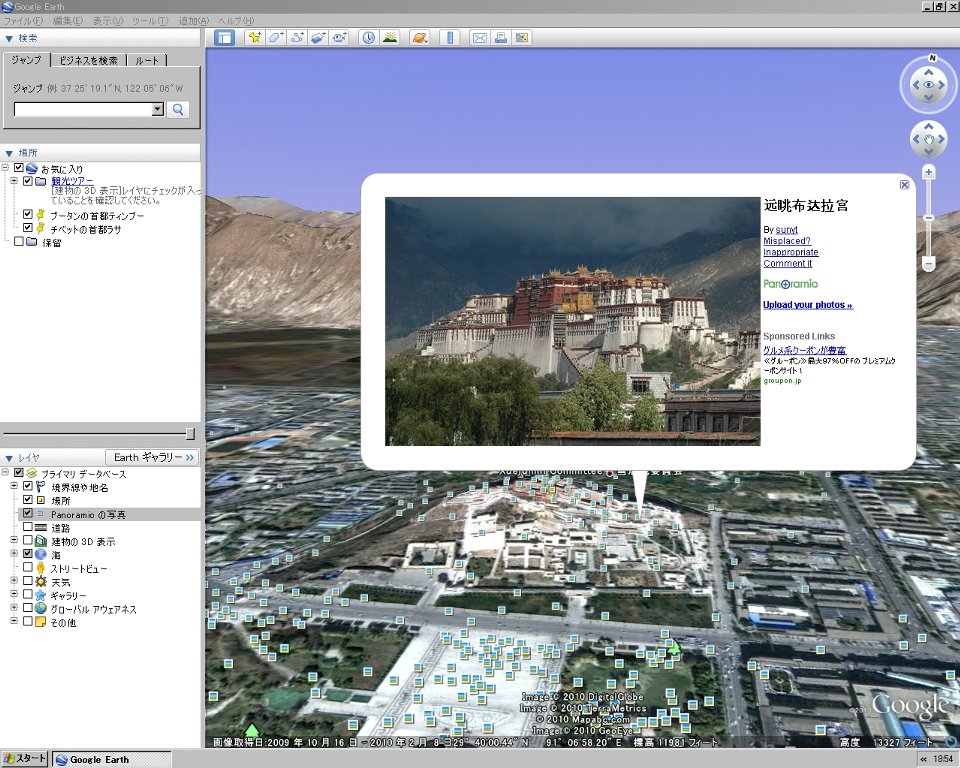Uncheck the Panoramio の写真 layer
Screen dimensions: 960x768
(28, 514)
